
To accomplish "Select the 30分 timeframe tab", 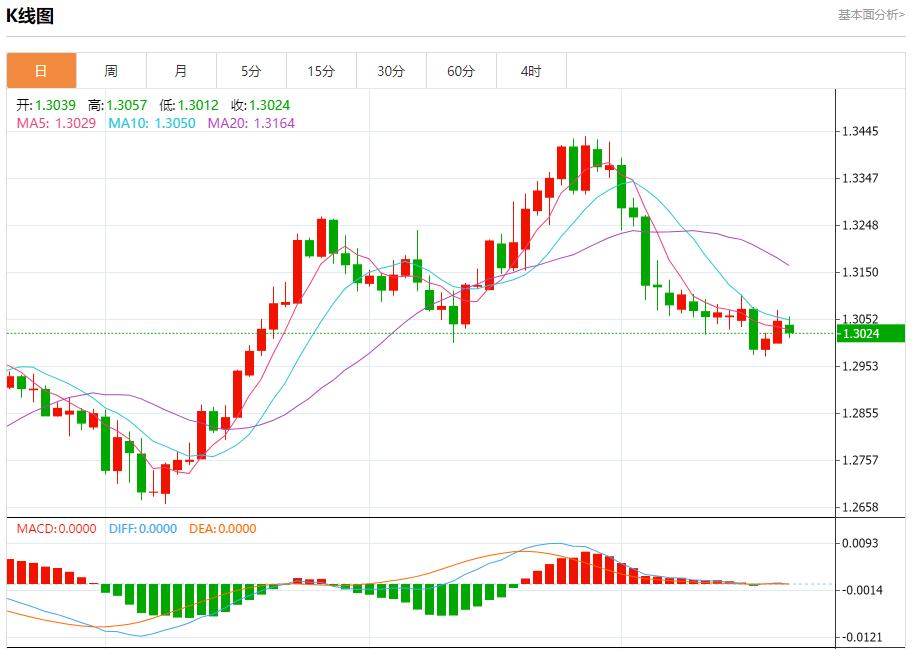I will pyautogui.click(x=391, y=71).
